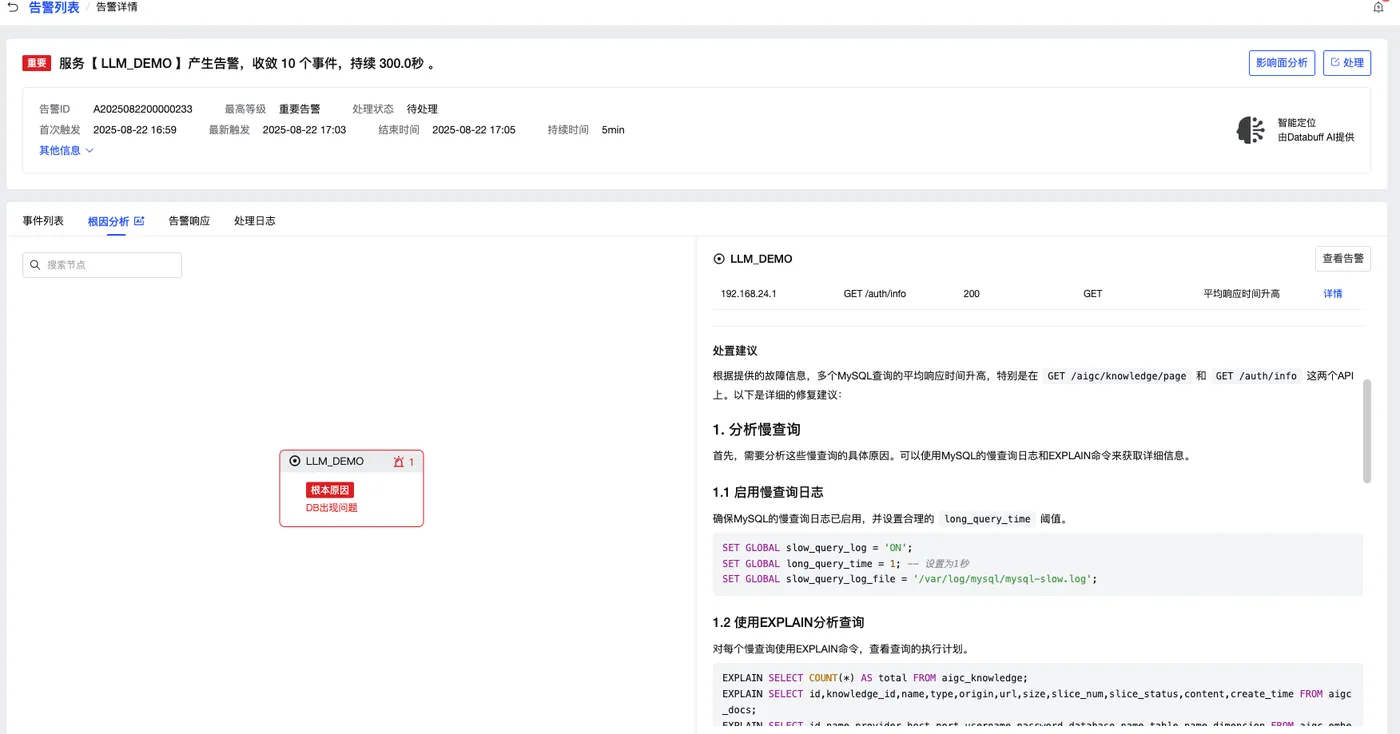This screenshot has height=734, width=1400.
Task: Click the 1.2 使用EXPLAIN分析查询 heading
Action: click(x=789, y=622)
